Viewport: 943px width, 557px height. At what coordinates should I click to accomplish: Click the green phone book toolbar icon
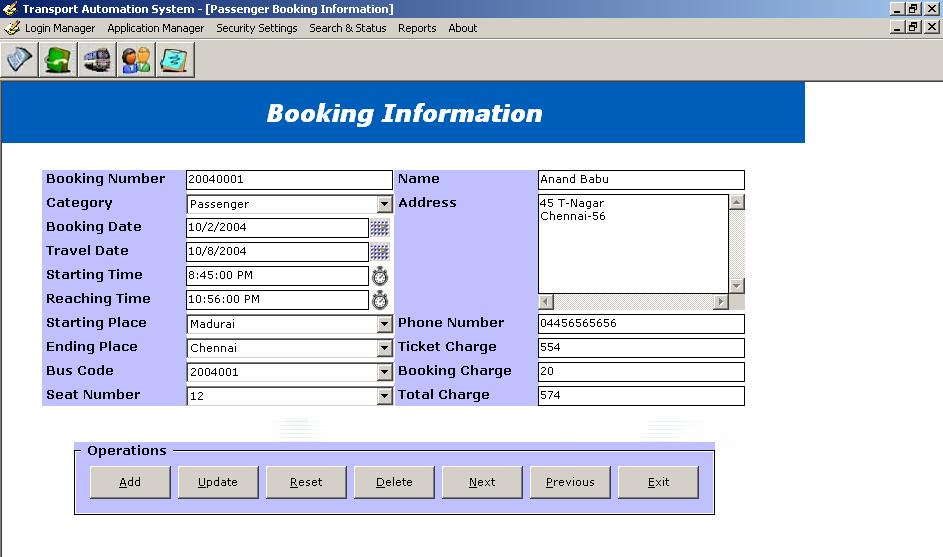57,60
